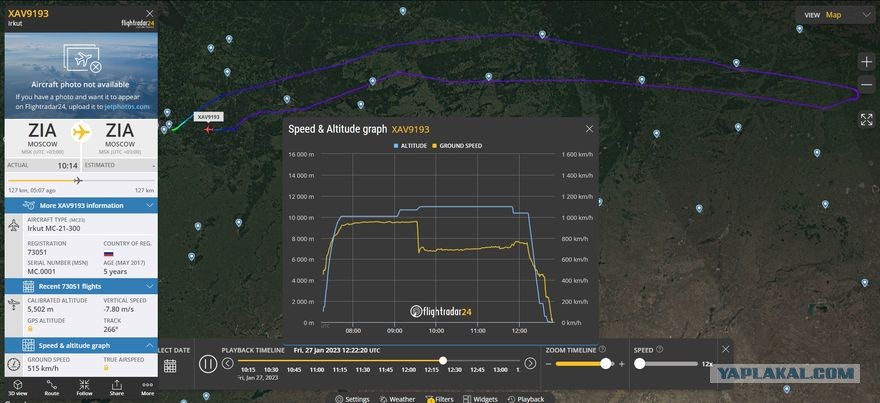Click serial number MC.0001
This screenshot has height=403, width=880.
click(40, 272)
